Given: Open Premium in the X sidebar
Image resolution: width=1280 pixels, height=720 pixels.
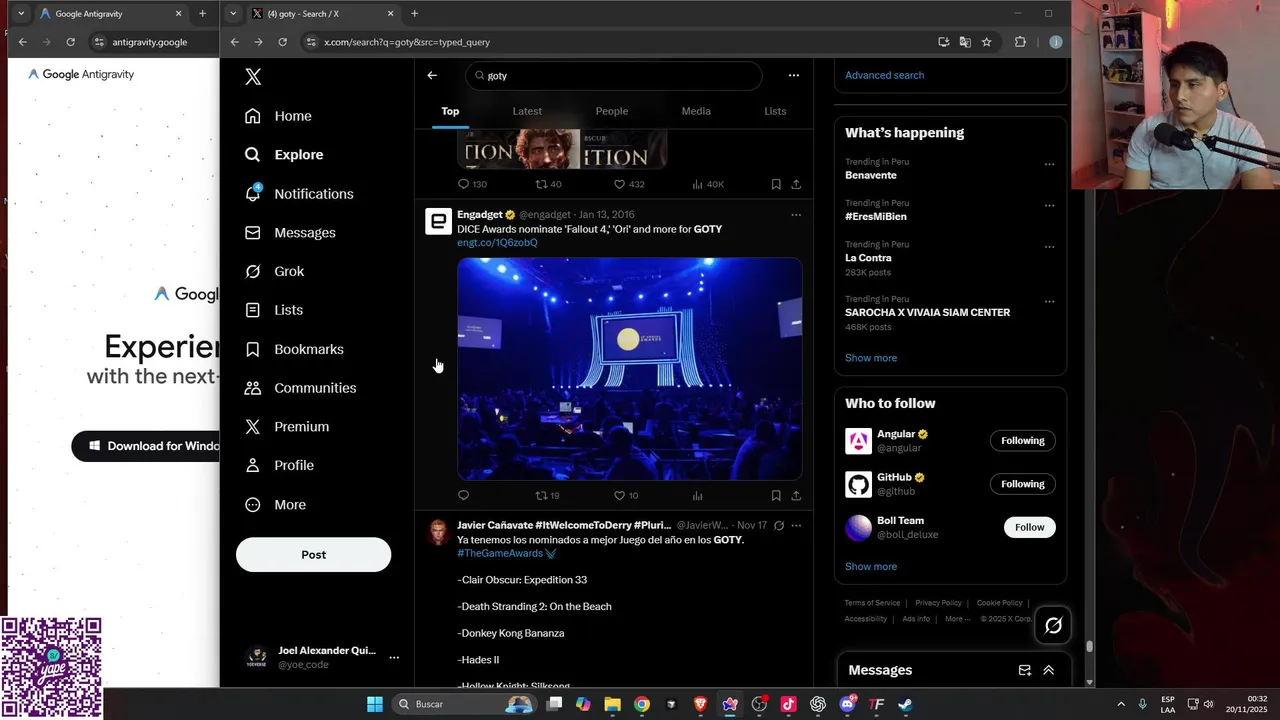Looking at the screenshot, I should coord(288,427).
